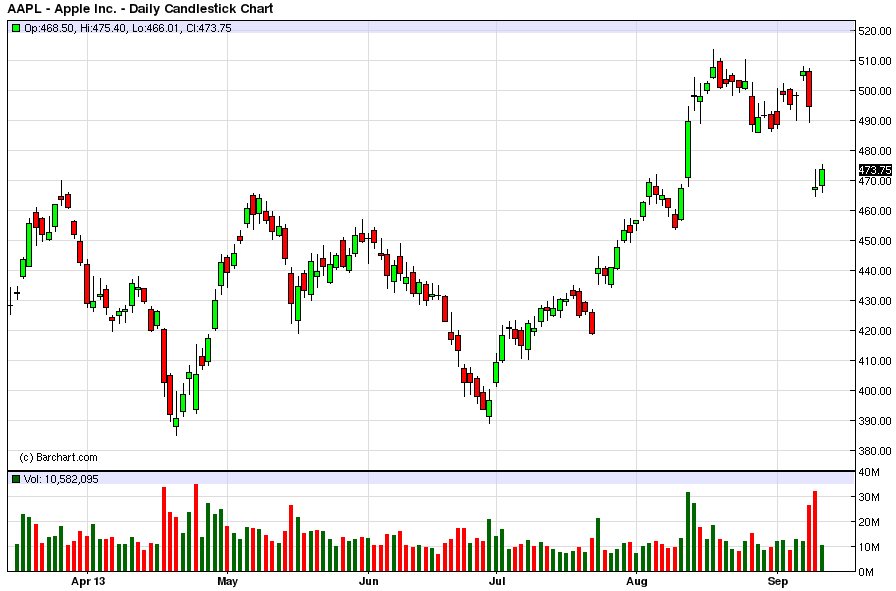Click the 450.00 price axis label
The image size is (896, 591).
tap(875, 241)
